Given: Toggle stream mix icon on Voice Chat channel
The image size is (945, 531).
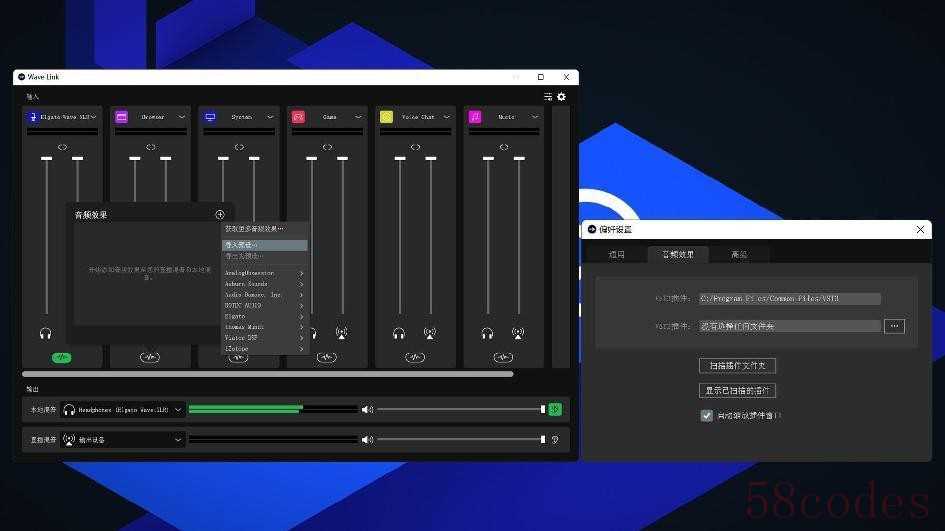Looking at the screenshot, I should pos(430,333).
